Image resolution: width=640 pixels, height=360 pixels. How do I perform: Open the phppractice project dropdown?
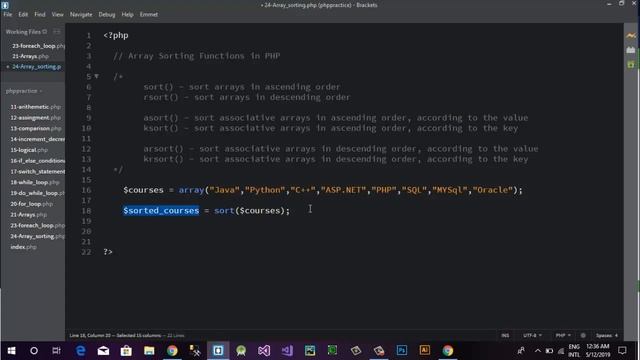click(x=24, y=91)
